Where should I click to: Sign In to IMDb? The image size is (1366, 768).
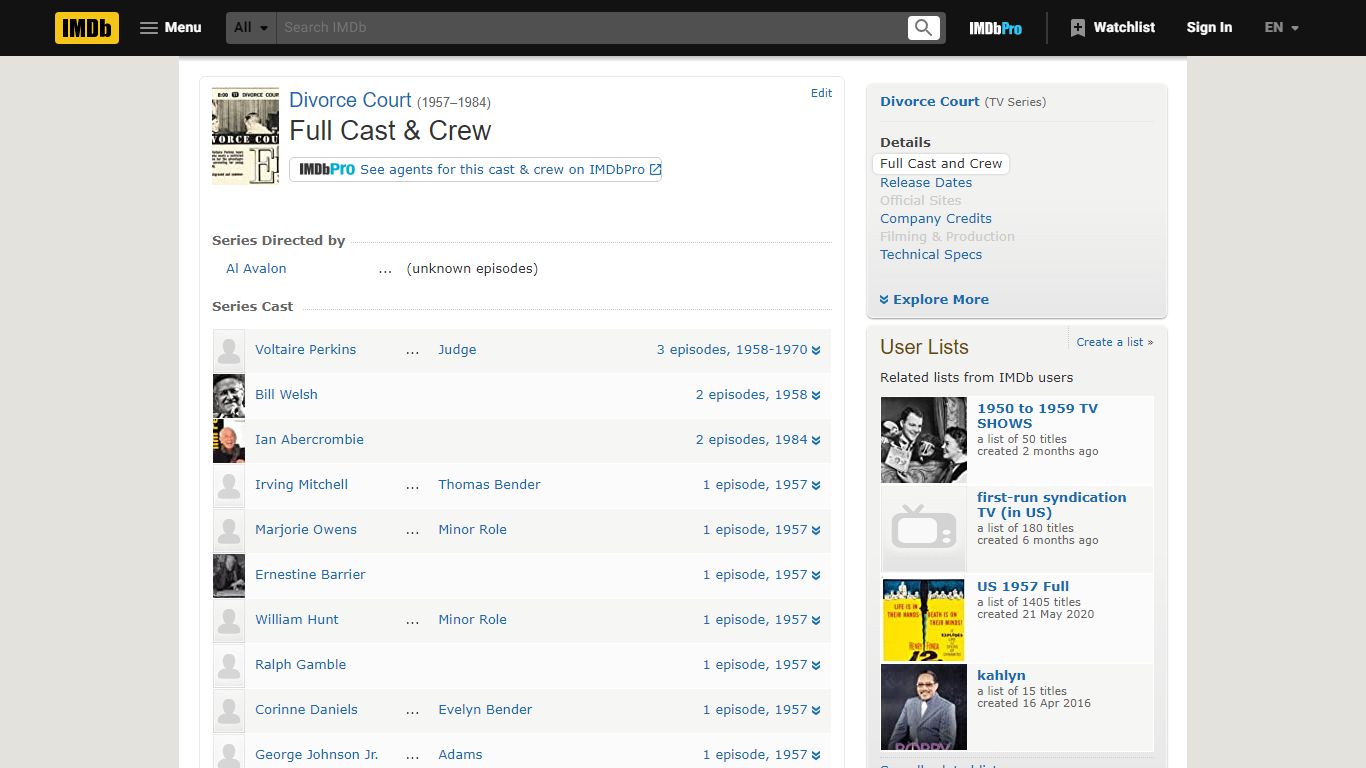[x=1209, y=28]
